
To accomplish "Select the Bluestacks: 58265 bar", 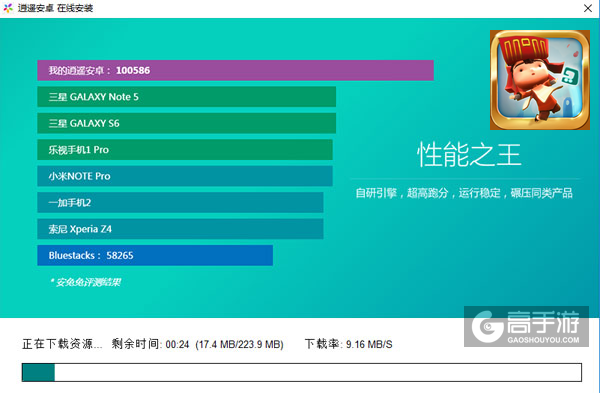I will coord(155,255).
